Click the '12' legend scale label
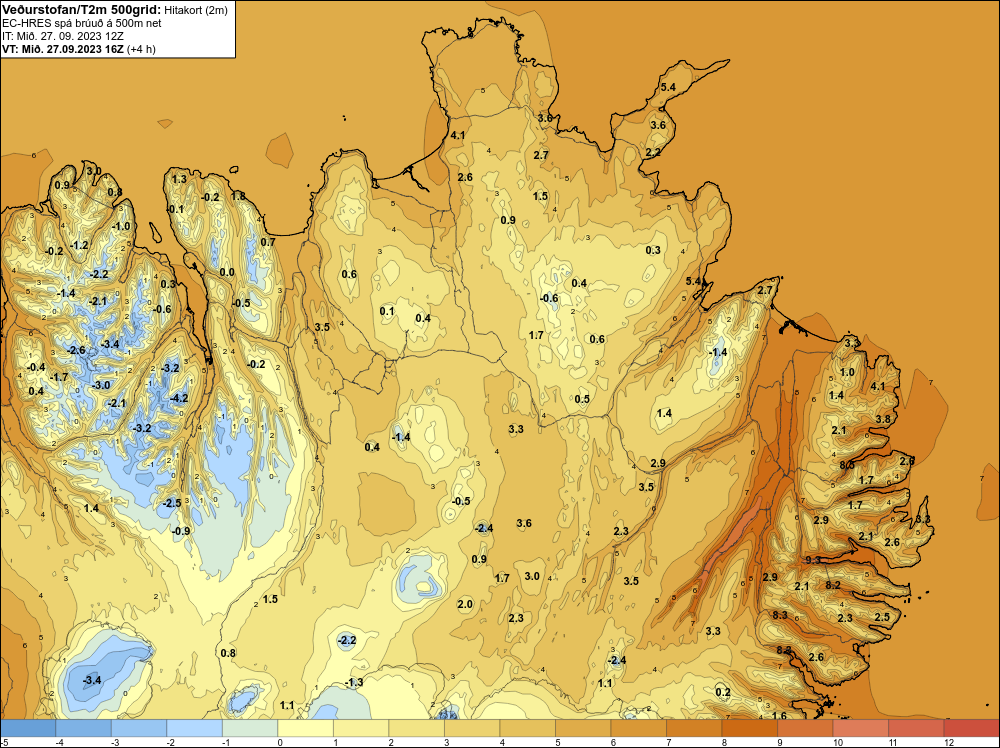Screen dimensions: 1000x748 [948, 742]
